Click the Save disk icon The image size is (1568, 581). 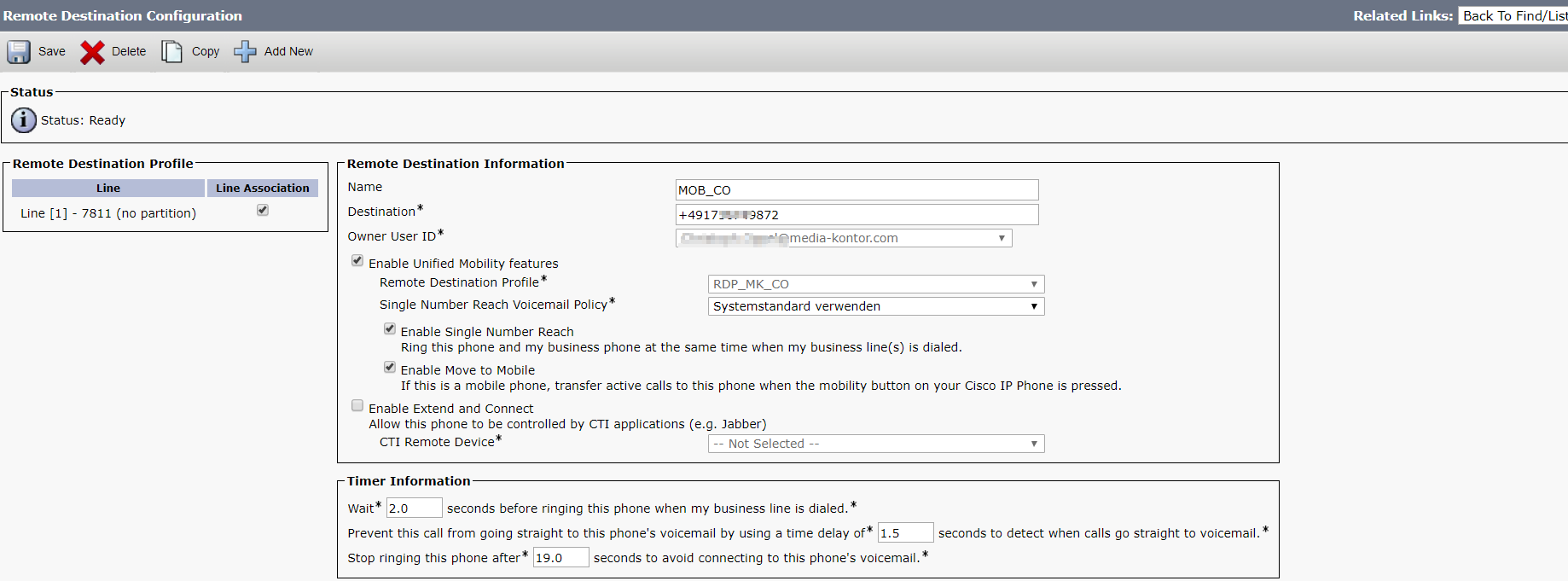click(18, 51)
